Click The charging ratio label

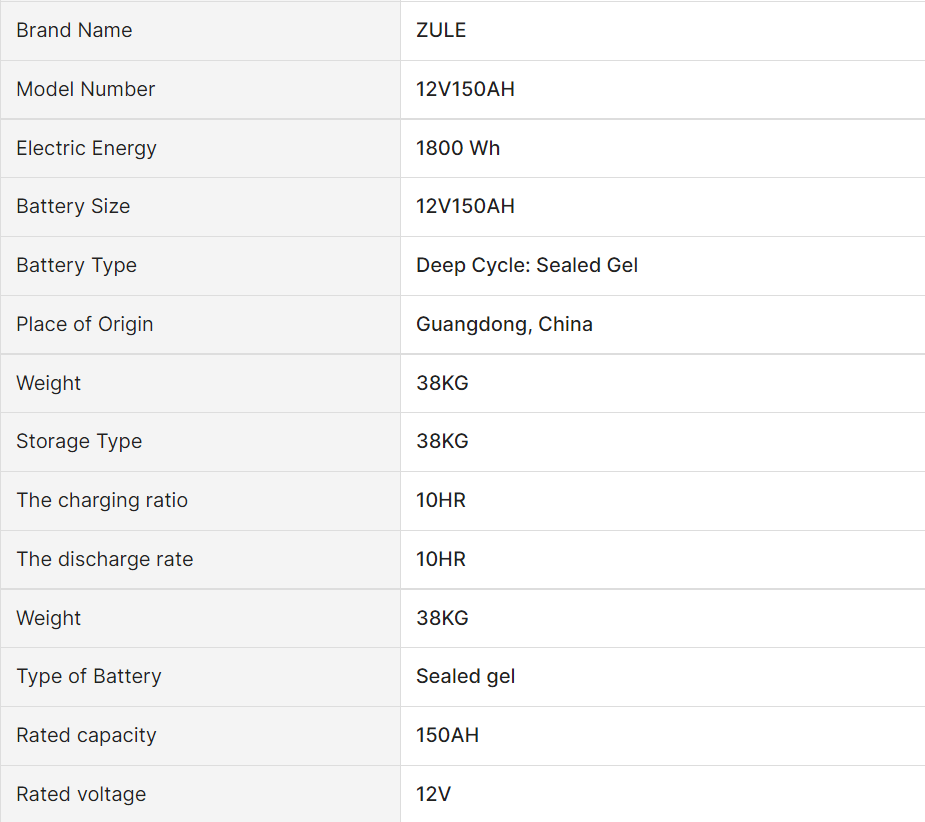click(x=102, y=500)
